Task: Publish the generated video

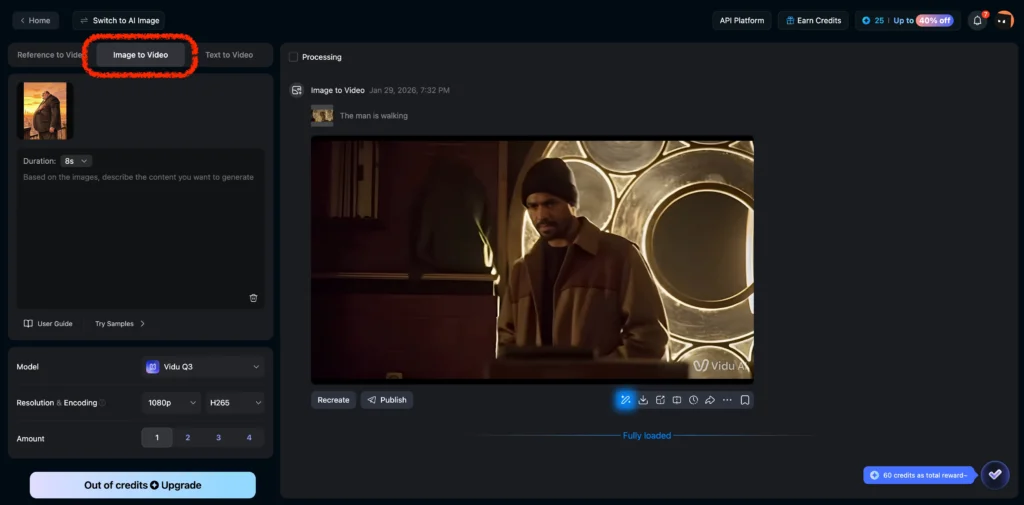Action: [x=387, y=400]
